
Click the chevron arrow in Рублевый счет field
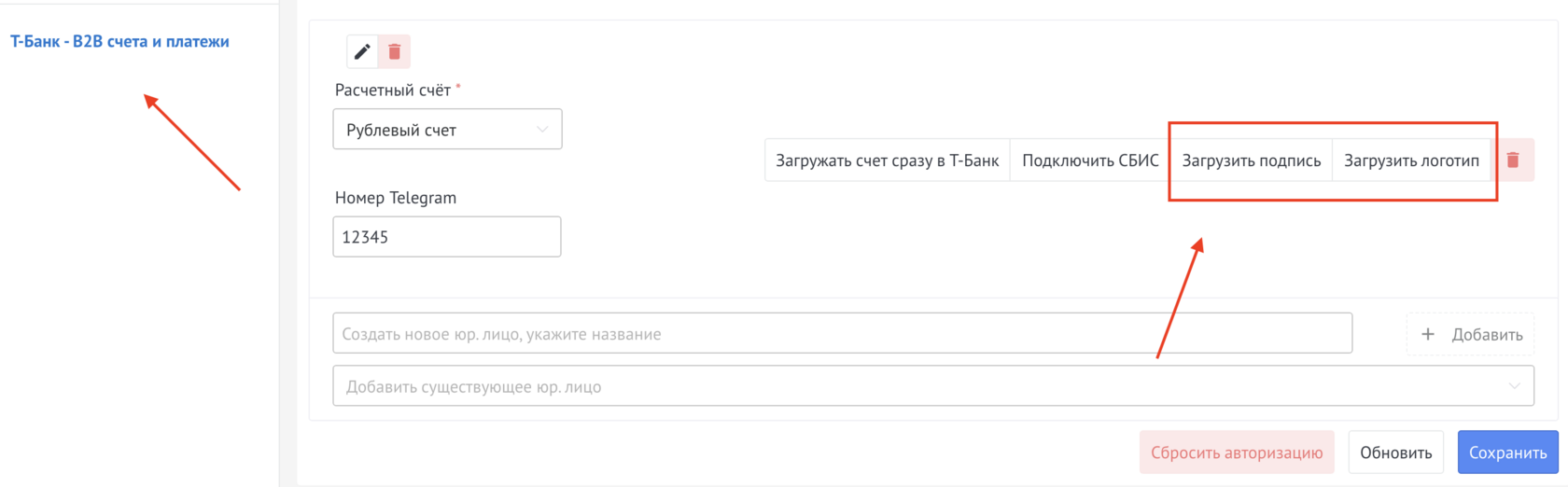point(542,130)
